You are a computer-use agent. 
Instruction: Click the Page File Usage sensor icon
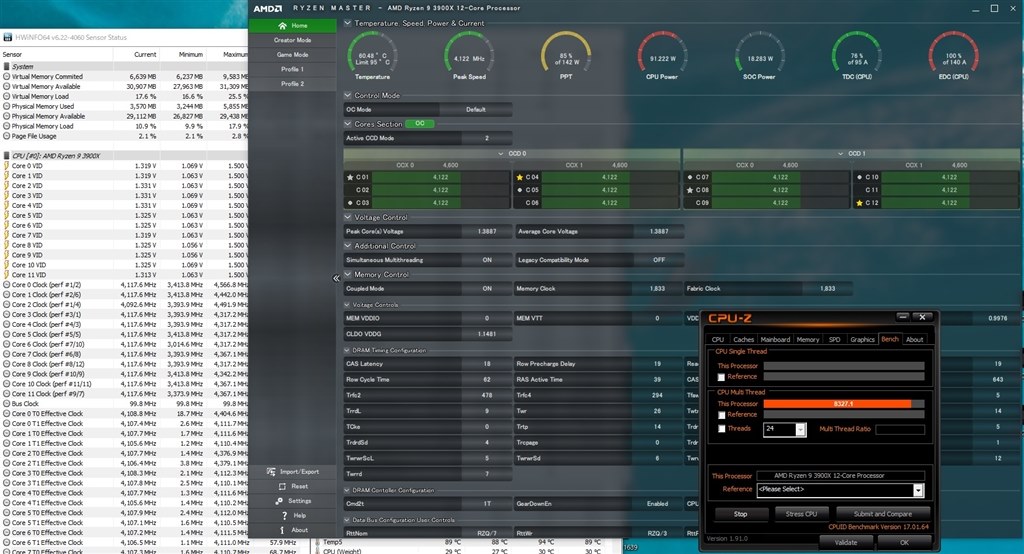click(x=7, y=136)
